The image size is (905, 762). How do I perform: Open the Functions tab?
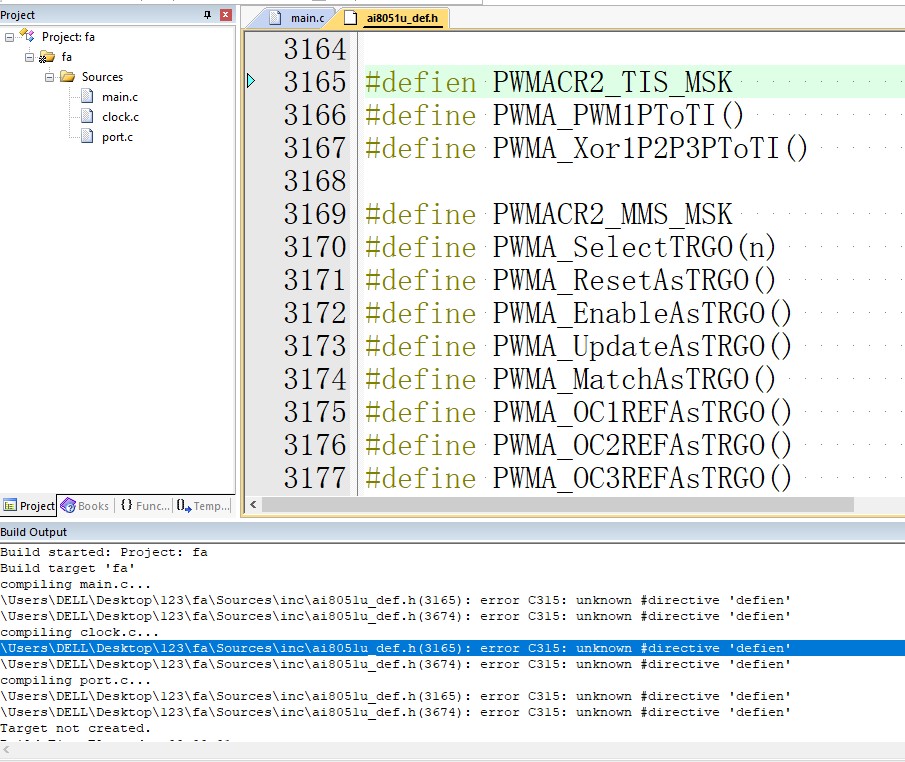pos(145,506)
